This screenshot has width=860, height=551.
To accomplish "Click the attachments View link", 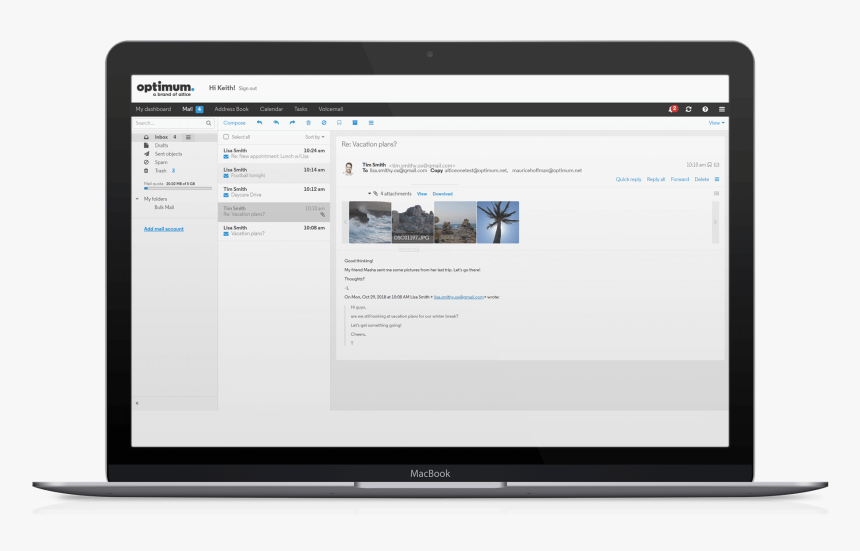I will (x=422, y=194).
